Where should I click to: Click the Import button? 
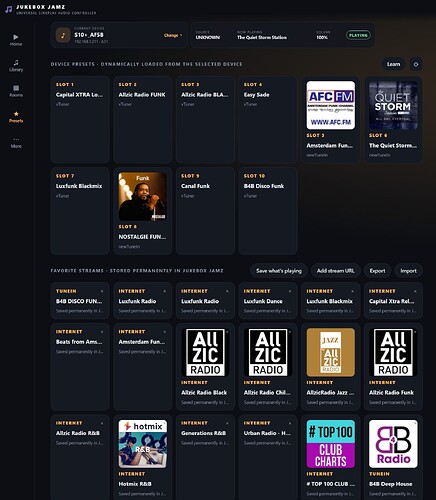408,271
